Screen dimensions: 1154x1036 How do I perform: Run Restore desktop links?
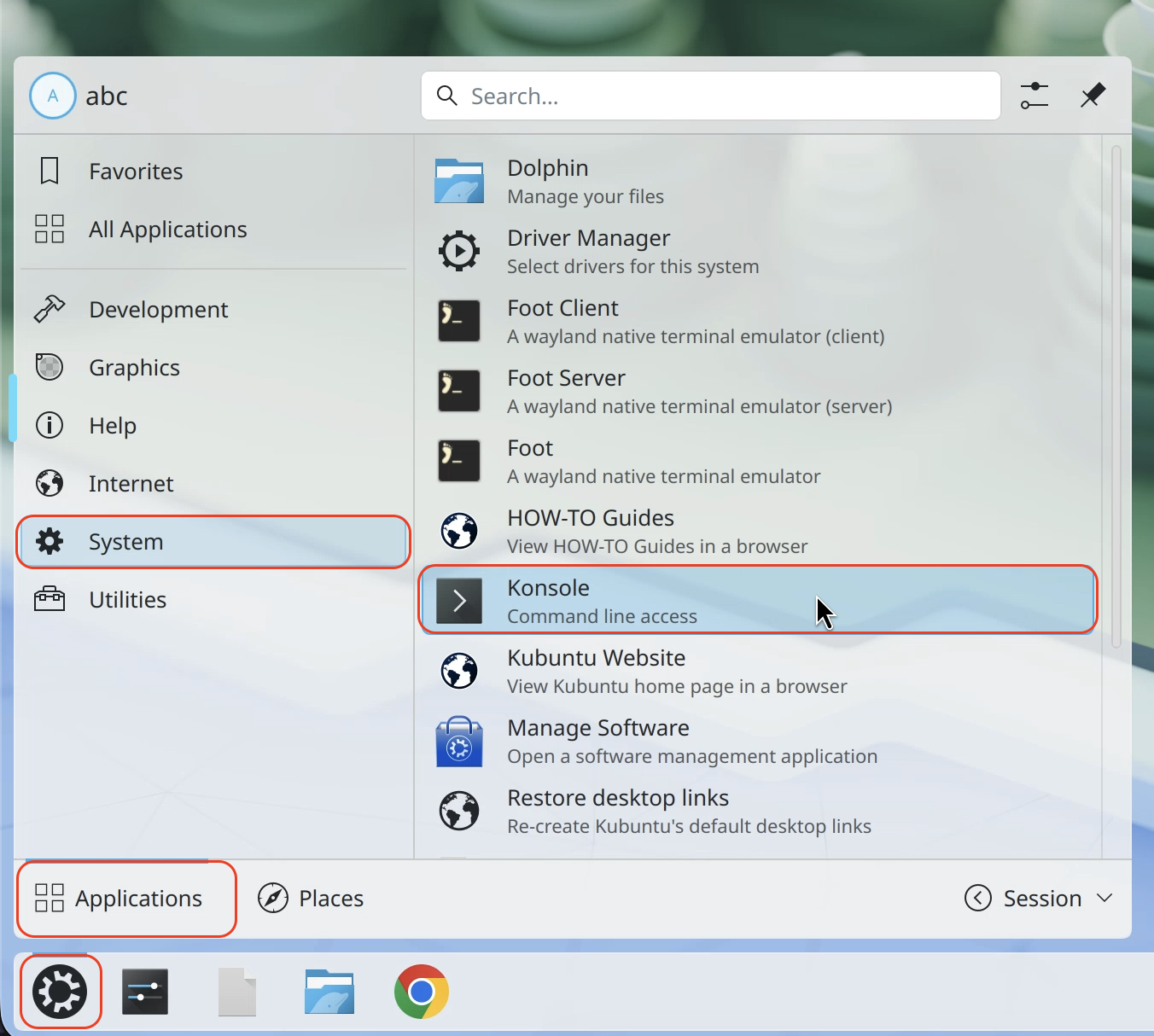pyautogui.click(x=758, y=811)
